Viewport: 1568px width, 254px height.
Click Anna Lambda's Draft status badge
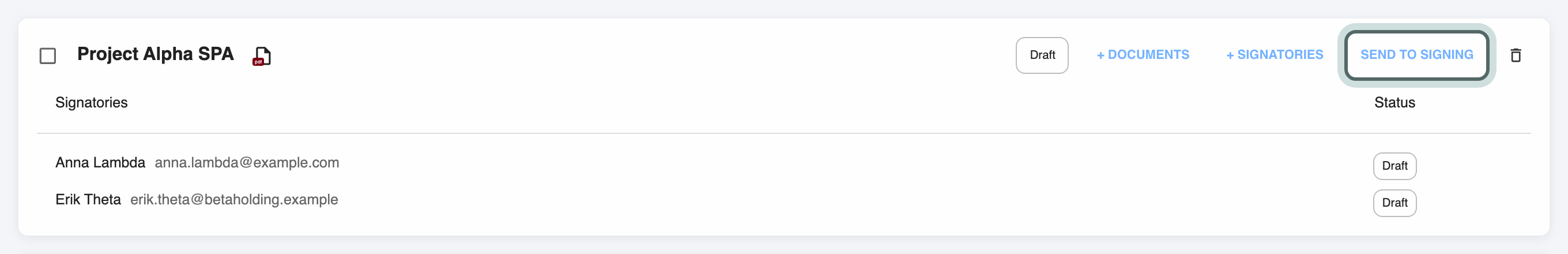(1394, 166)
